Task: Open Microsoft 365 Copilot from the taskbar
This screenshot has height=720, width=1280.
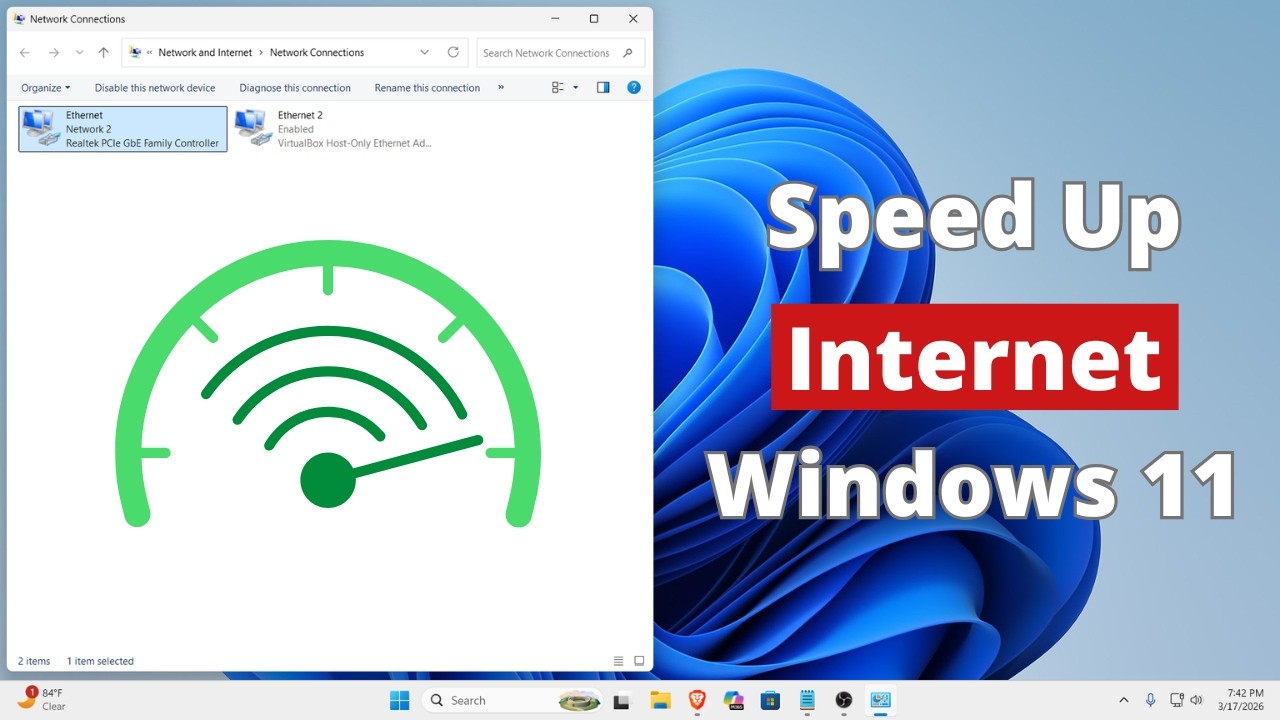Action: point(734,700)
